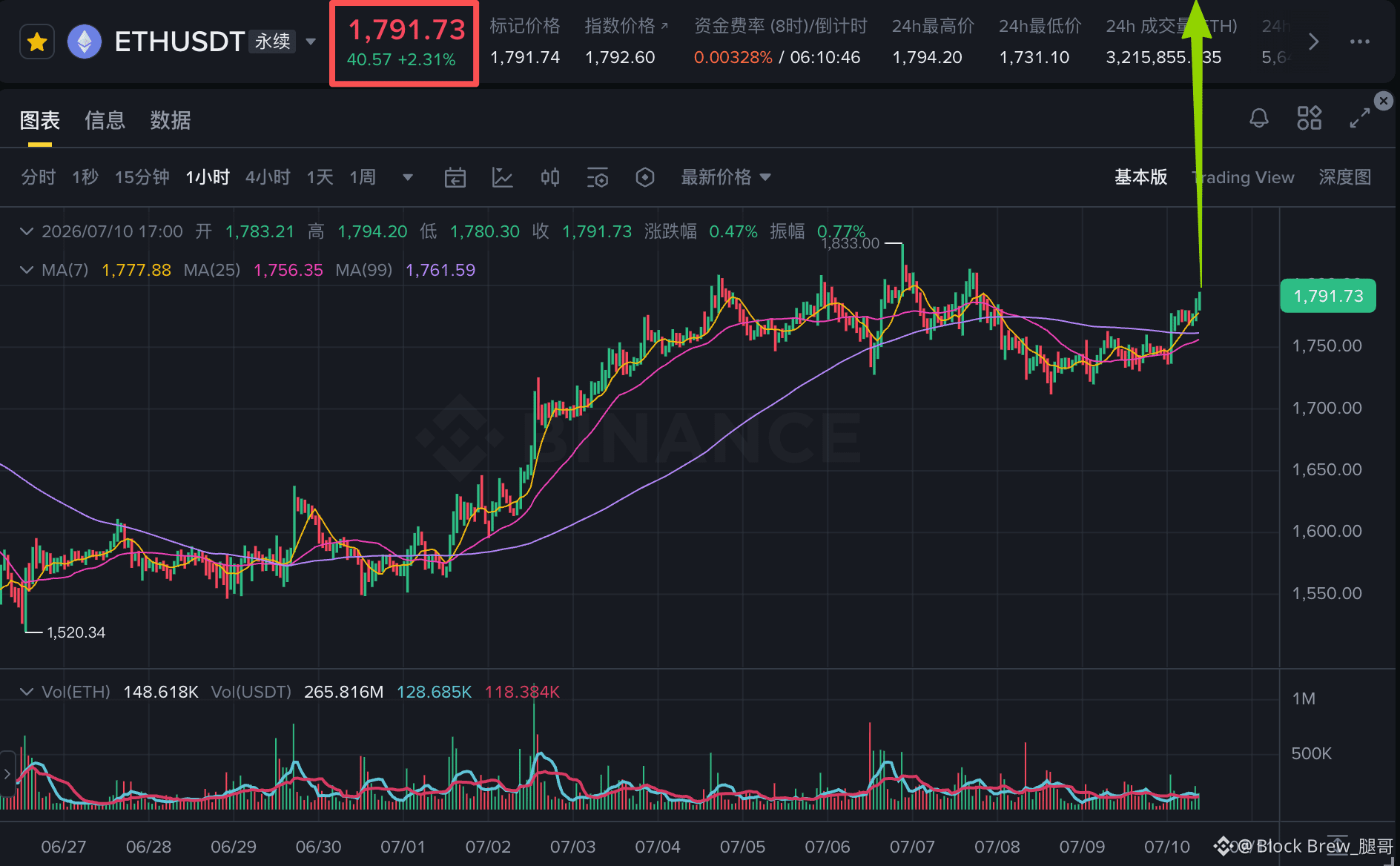The width and height of the screenshot is (1400, 866).
Task: Expand chart to fullscreen
Action: click(x=1360, y=118)
